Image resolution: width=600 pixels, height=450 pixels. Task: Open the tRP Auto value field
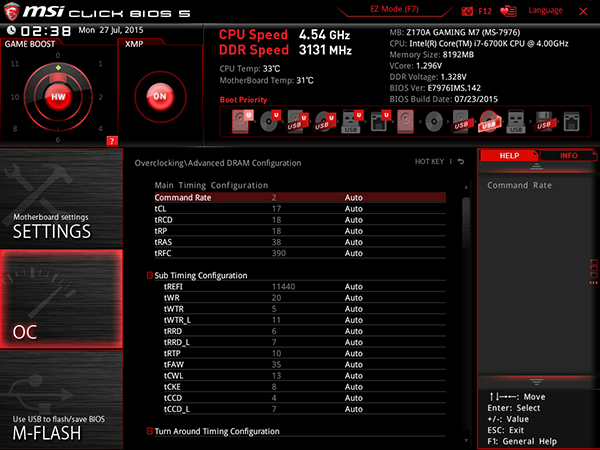pyautogui.click(x=354, y=231)
